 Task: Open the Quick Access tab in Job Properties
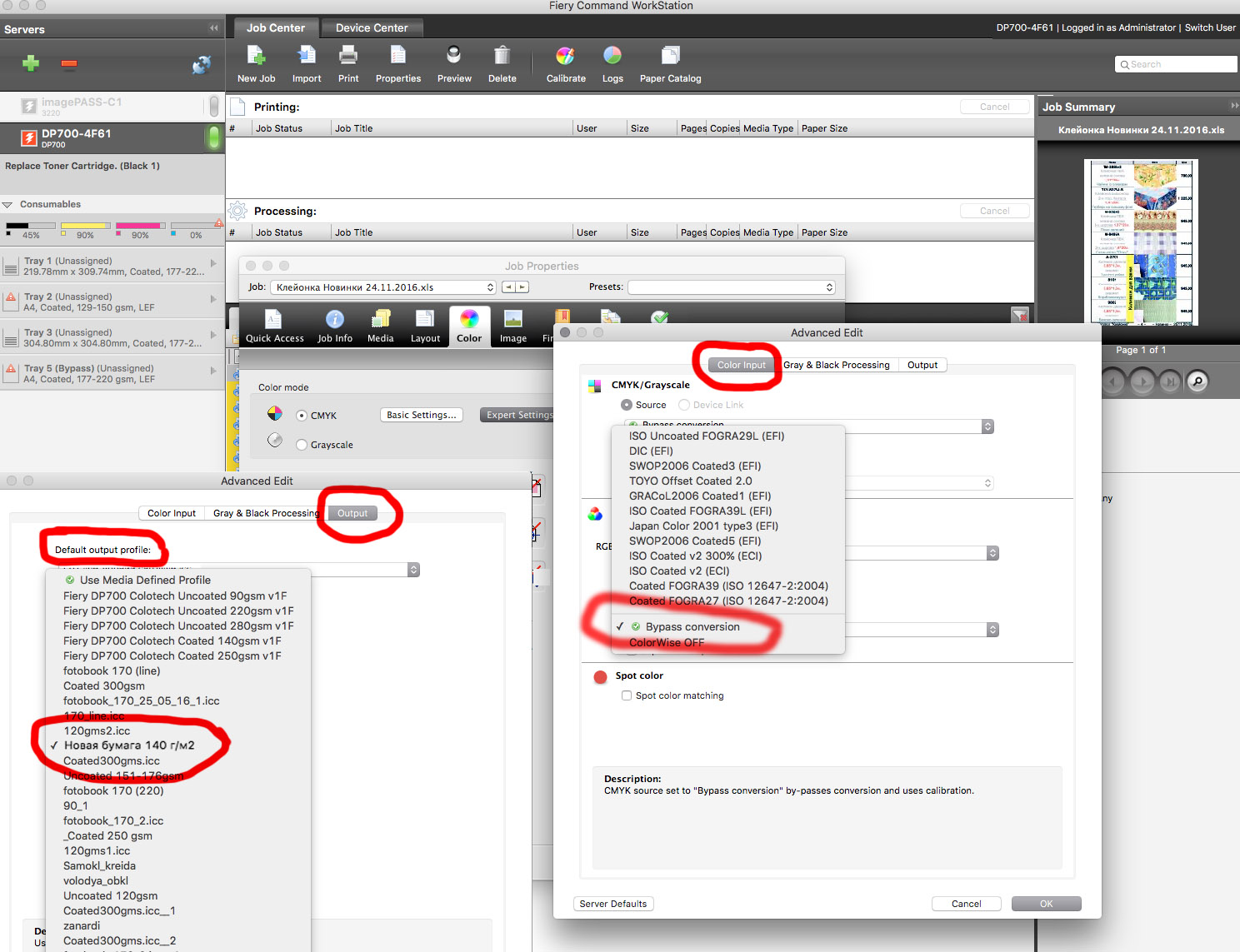point(275,326)
